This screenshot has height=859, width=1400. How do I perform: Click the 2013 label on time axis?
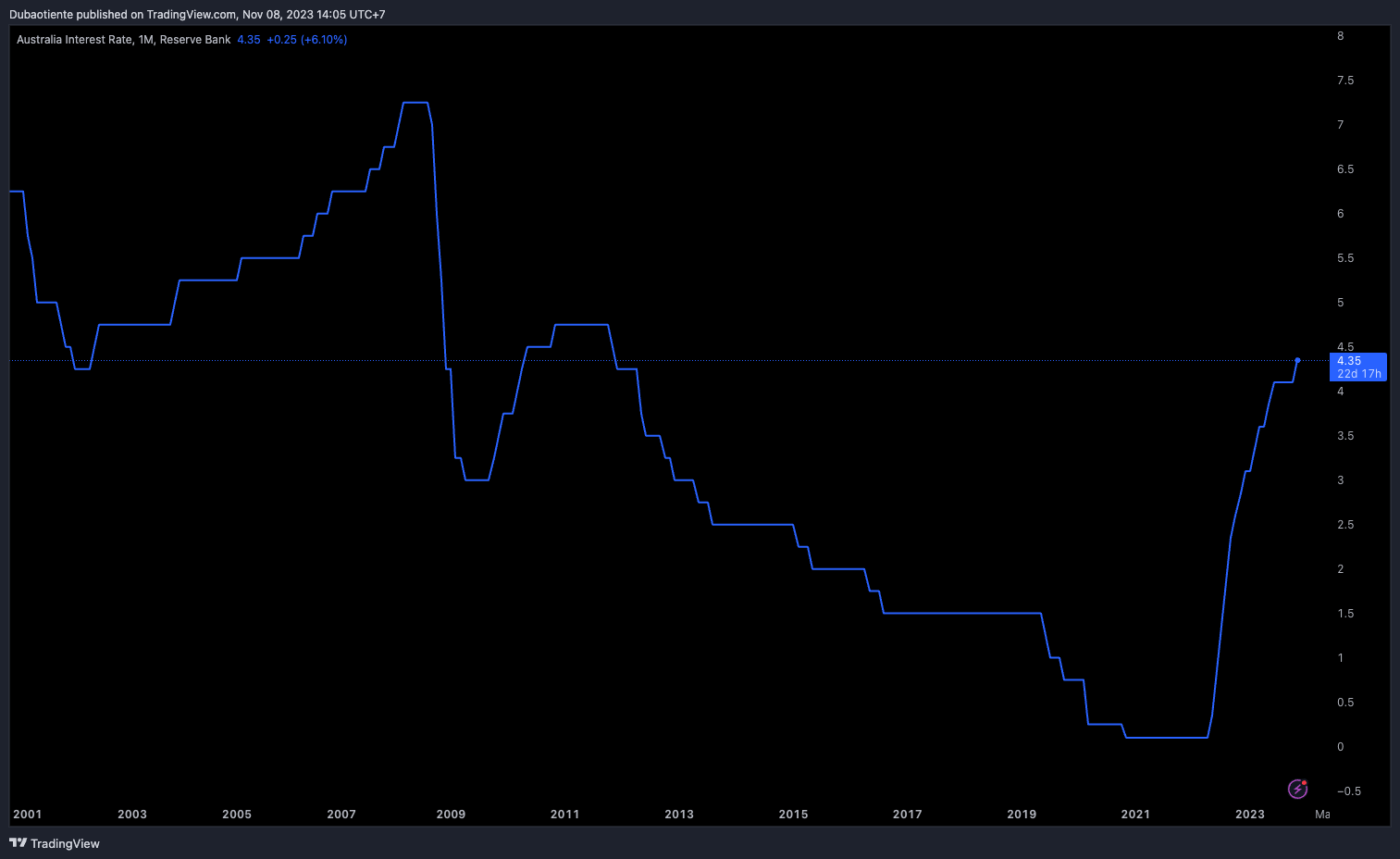679,815
